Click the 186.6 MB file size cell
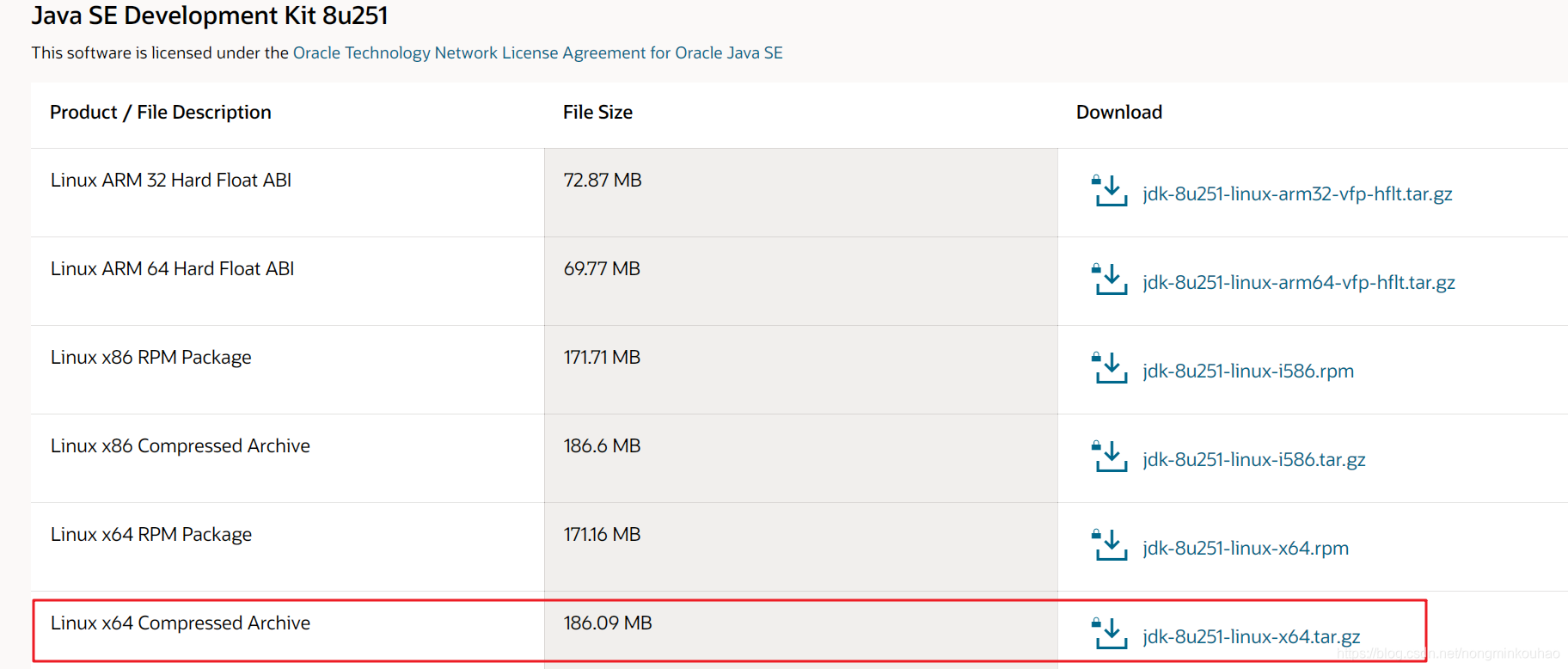 (801, 458)
